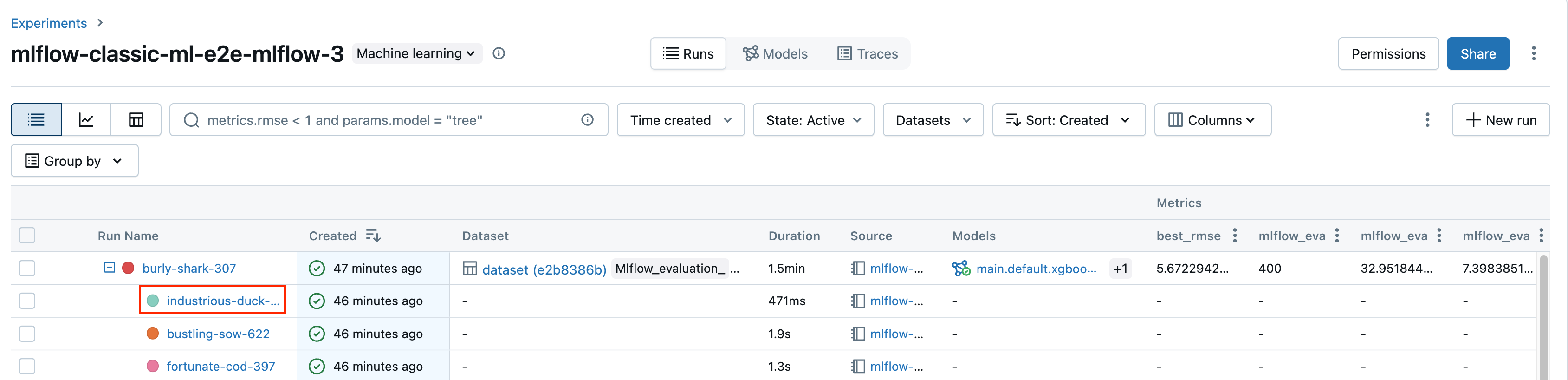Image resolution: width=1568 pixels, height=380 pixels.
Task: Switch to table comparison view icon
Action: (136, 120)
